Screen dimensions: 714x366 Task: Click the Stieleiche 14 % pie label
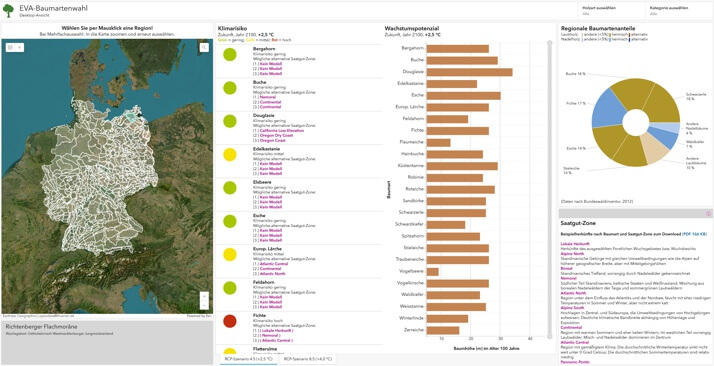571,170
